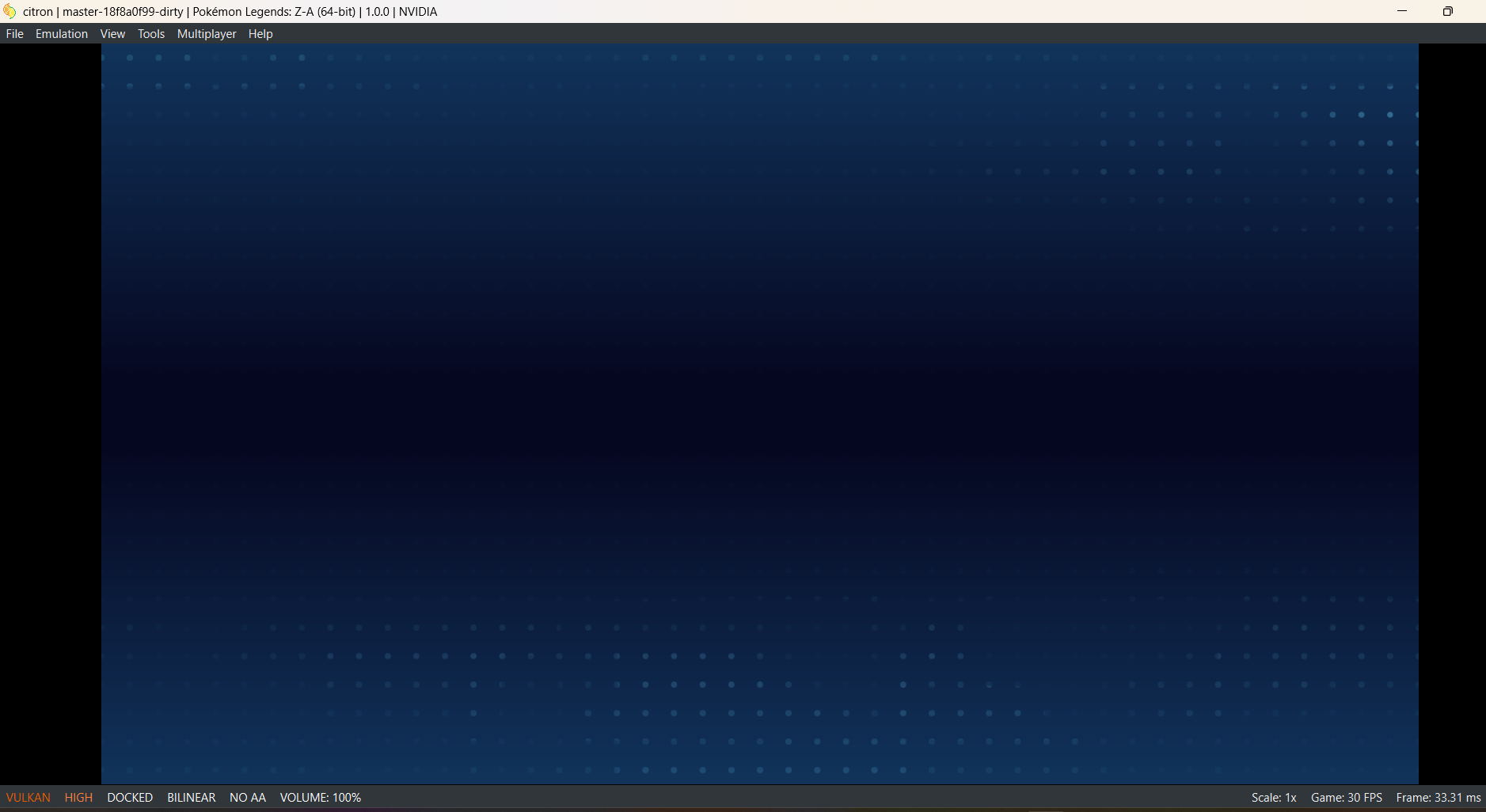Viewport: 1486px width, 812px height.
Task: Restore down the citron window
Action: click(1448, 11)
